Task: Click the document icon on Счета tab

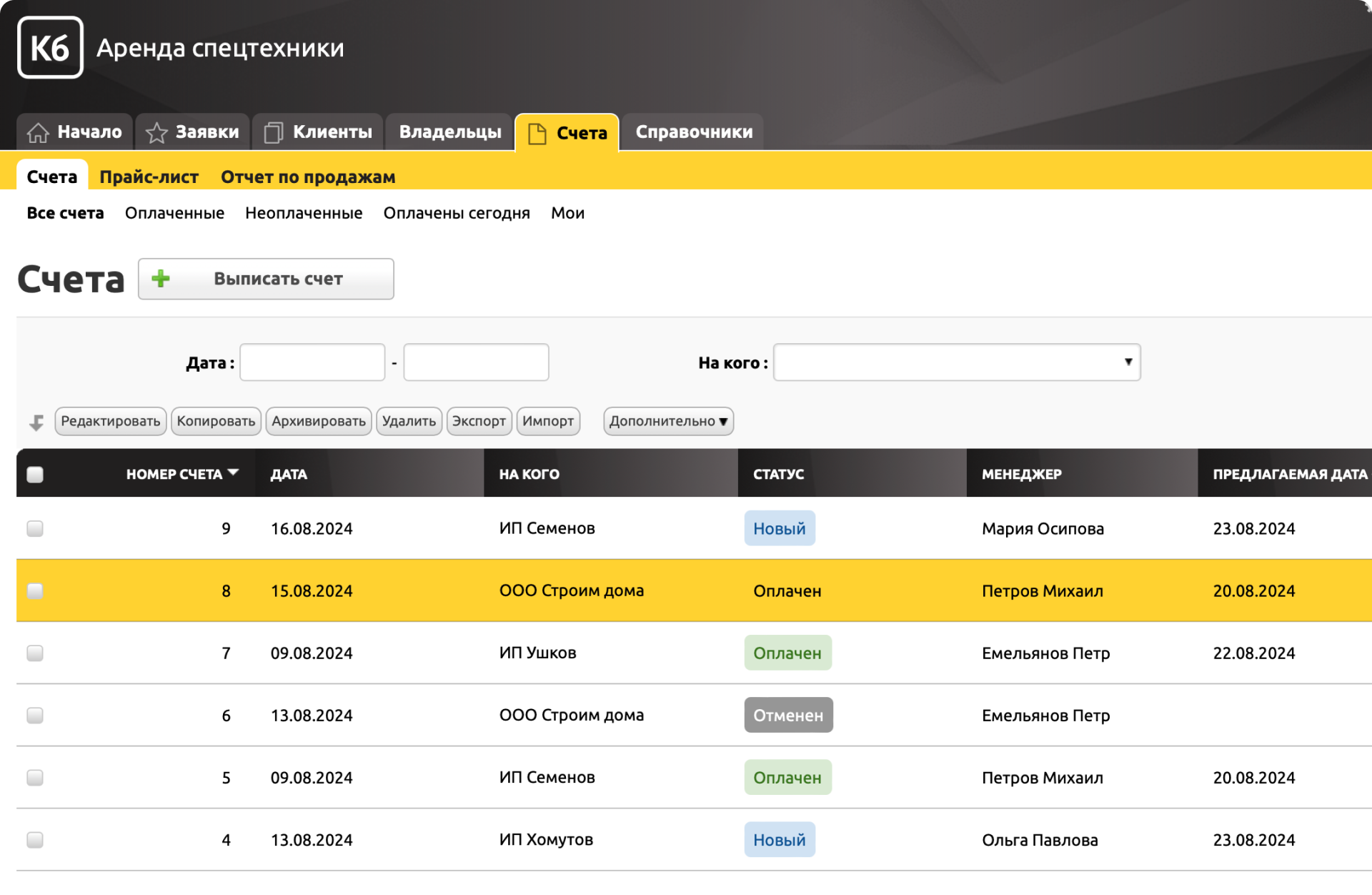Action: point(537,134)
